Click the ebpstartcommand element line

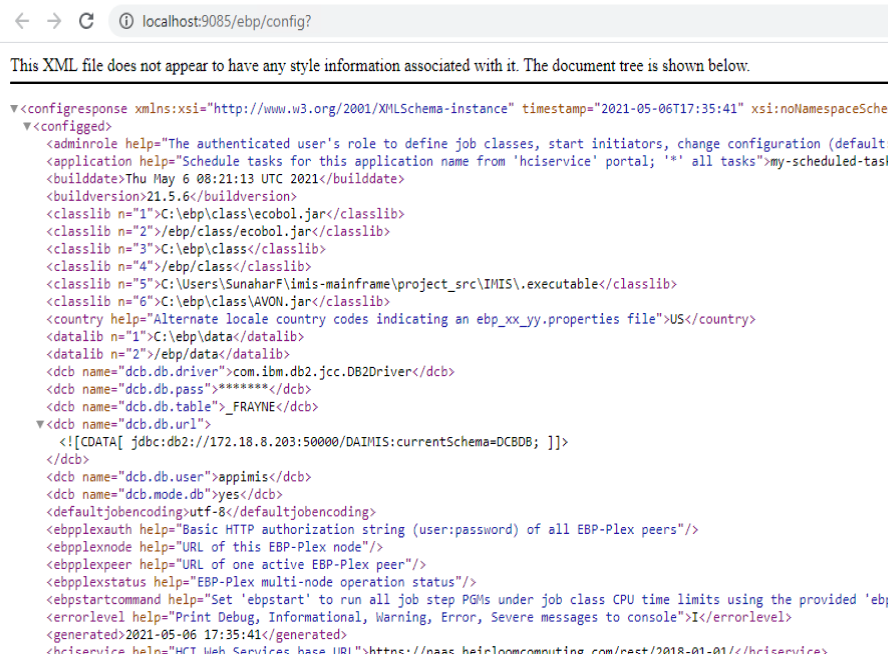(x=467, y=600)
